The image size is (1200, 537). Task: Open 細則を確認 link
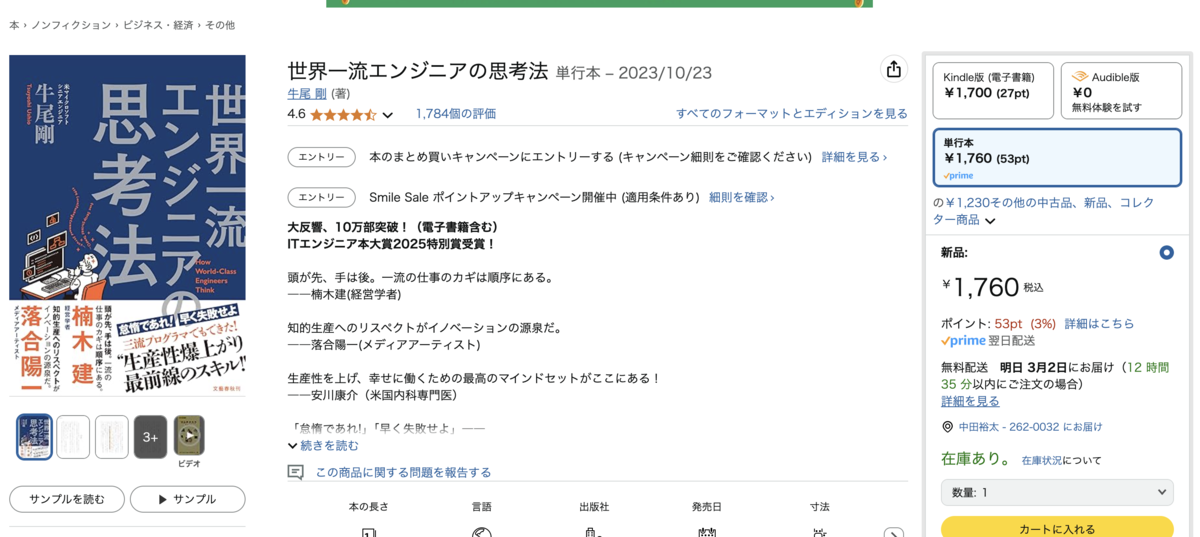(x=741, y=197)
